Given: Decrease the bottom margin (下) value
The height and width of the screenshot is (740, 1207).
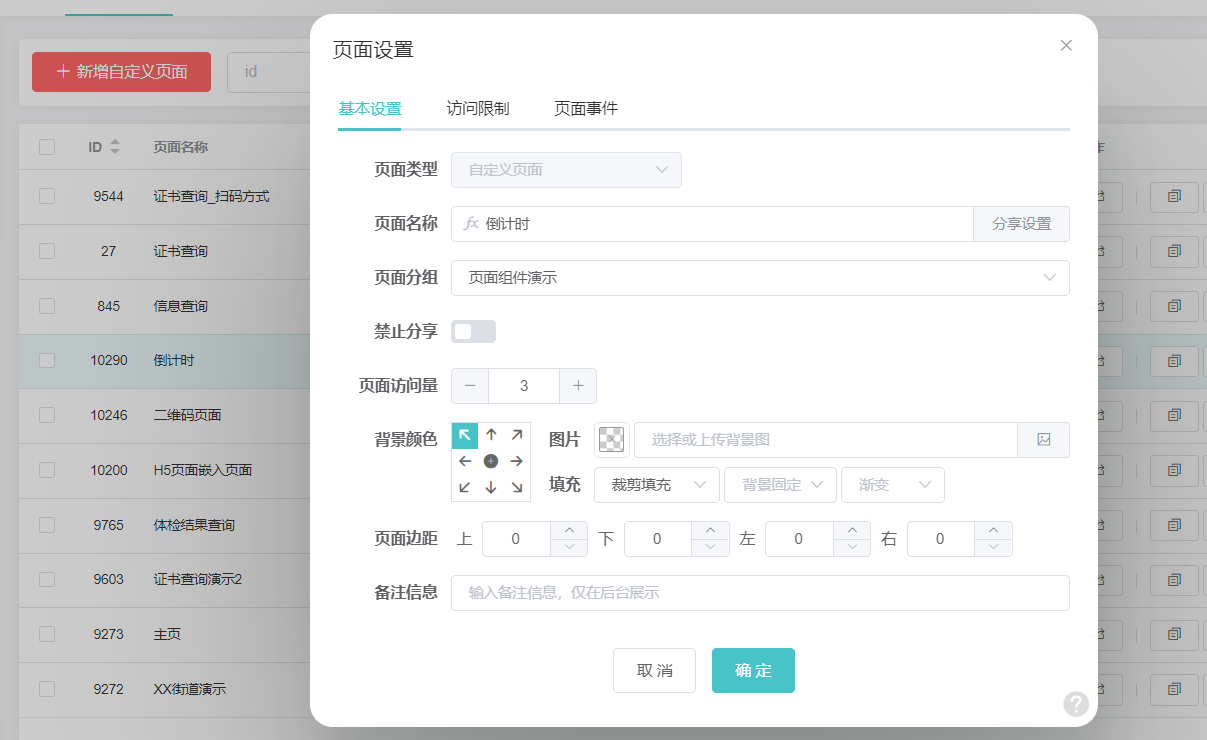Looking at the screenshot, I should tap(711, 548).
